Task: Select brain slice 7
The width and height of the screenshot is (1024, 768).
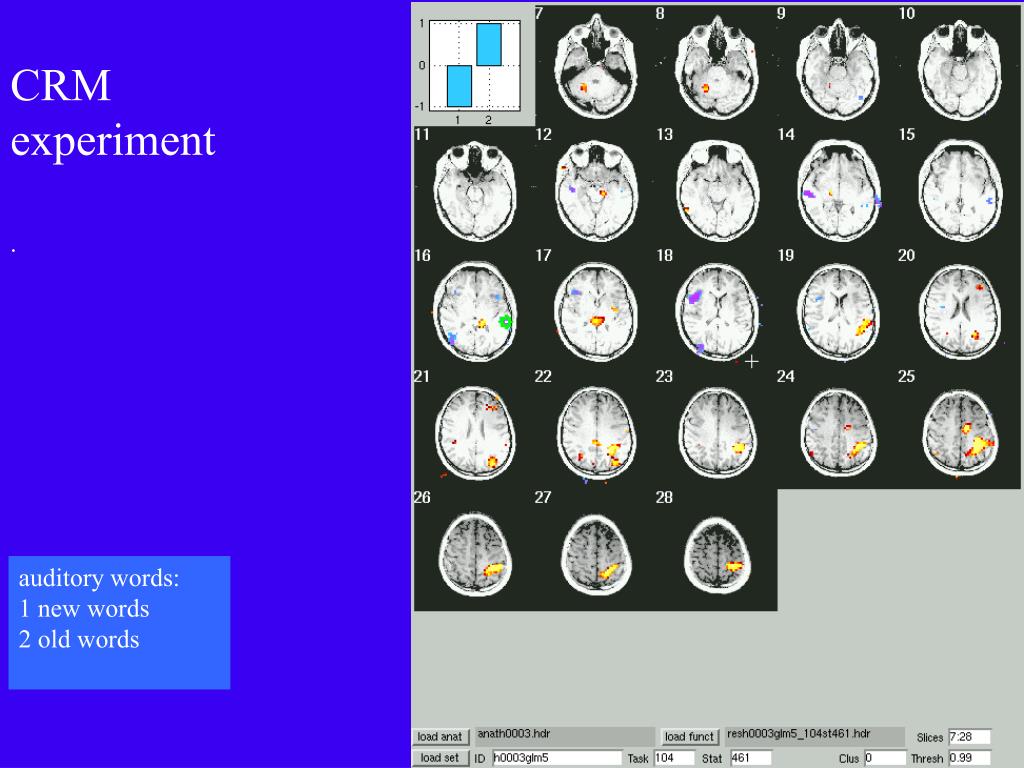Action: (596, 67)
